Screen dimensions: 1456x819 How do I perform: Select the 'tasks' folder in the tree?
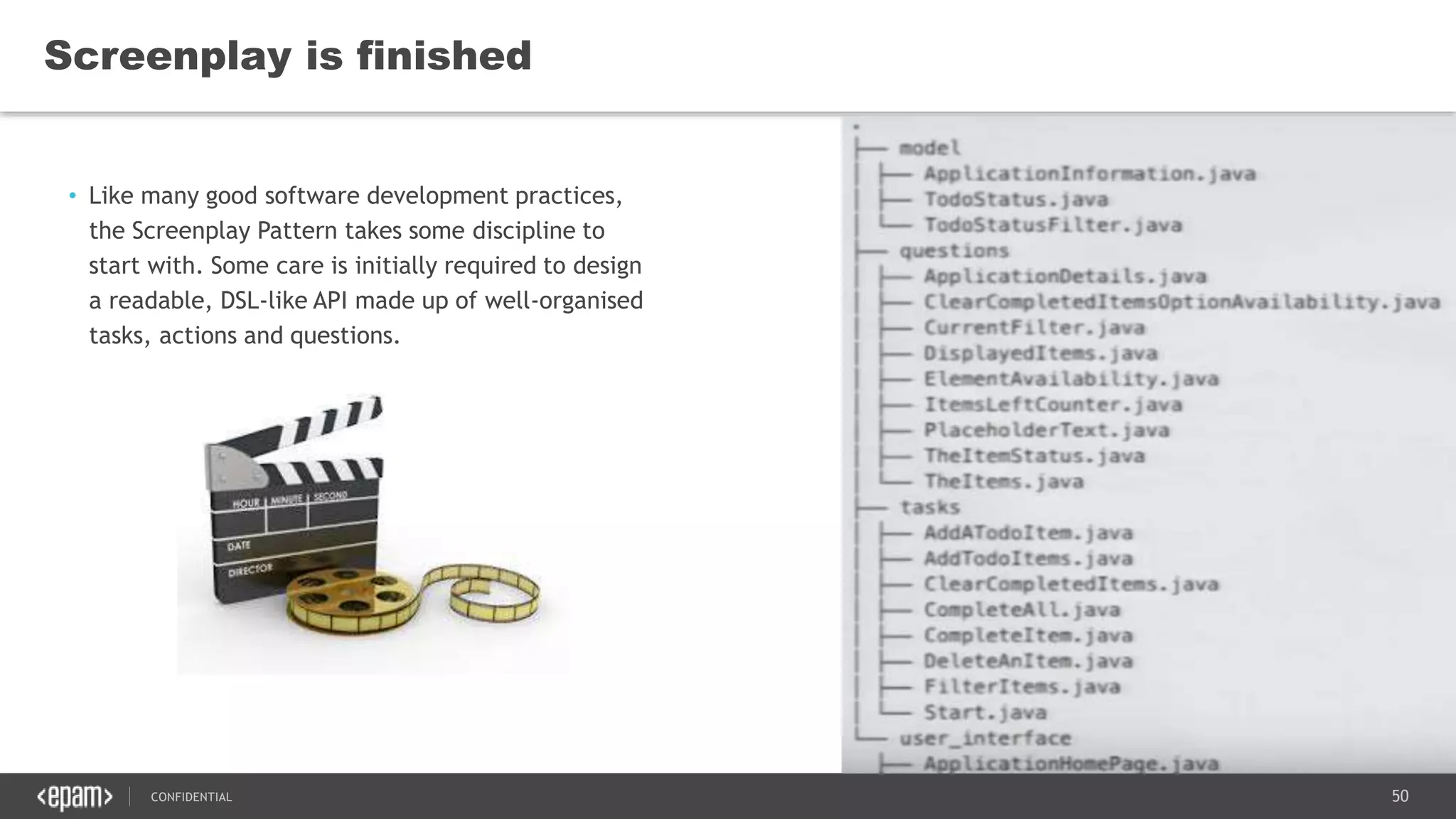pyautogui.click(x=930, y=507)
